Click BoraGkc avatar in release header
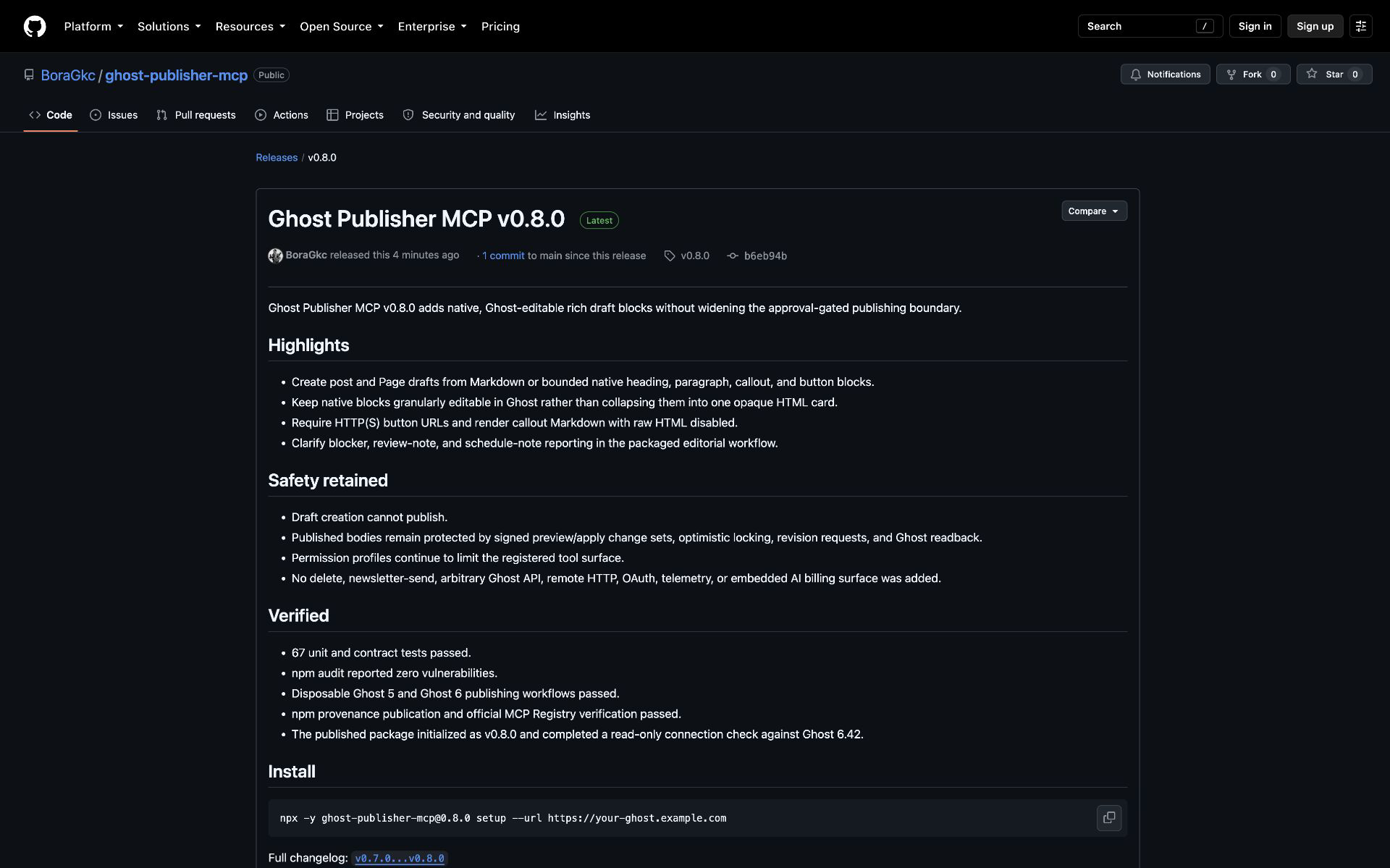The height and width of the screenshot is (868, 1390). [x=275, y=256]
